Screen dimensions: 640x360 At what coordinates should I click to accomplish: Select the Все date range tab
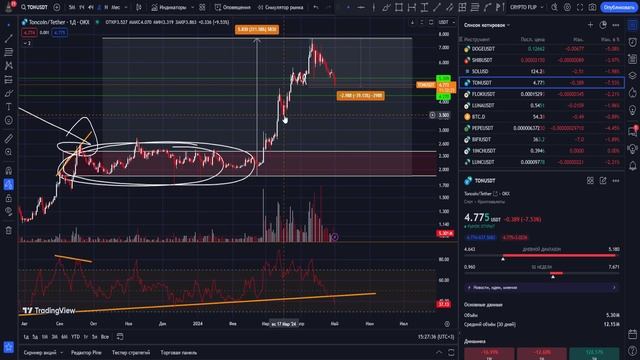(x=105, y=337)
